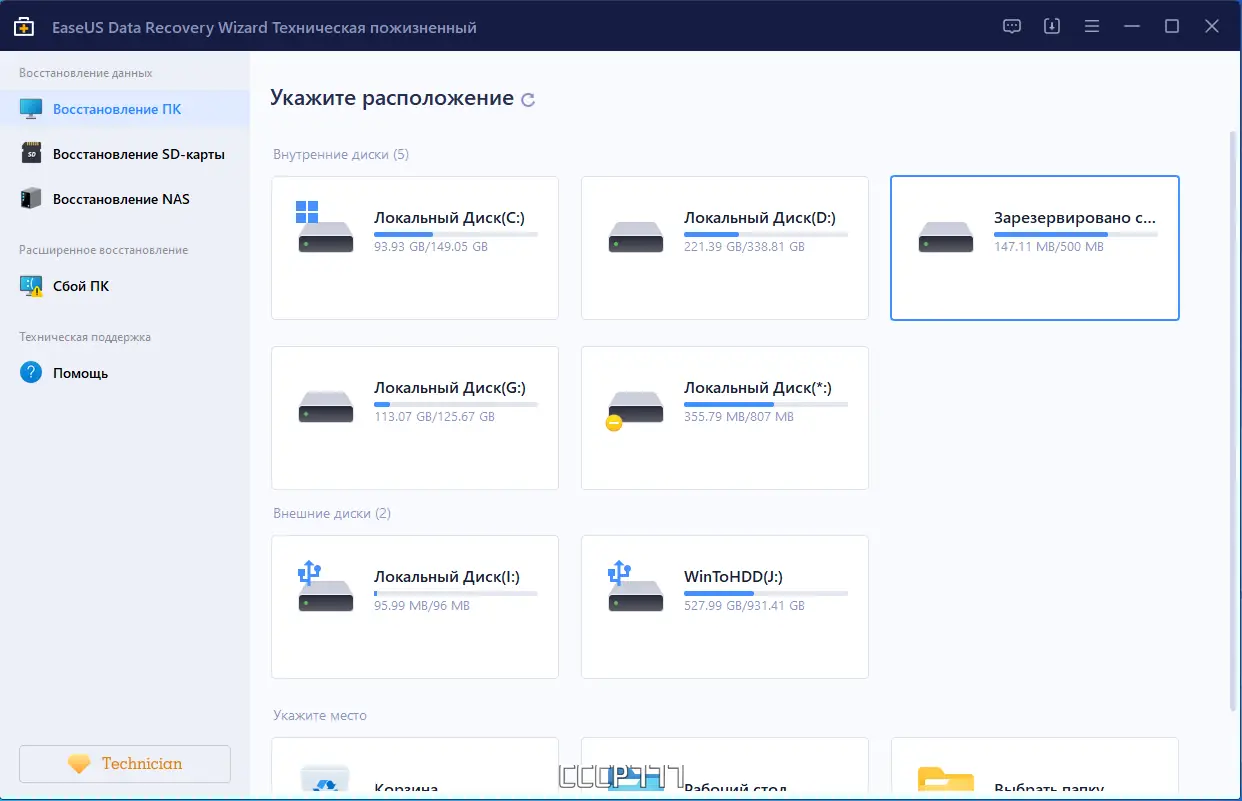Click the EaseUS app logo icon
Image resolution: width=1242 pixels, height=801 pixels.
(24, 27)
